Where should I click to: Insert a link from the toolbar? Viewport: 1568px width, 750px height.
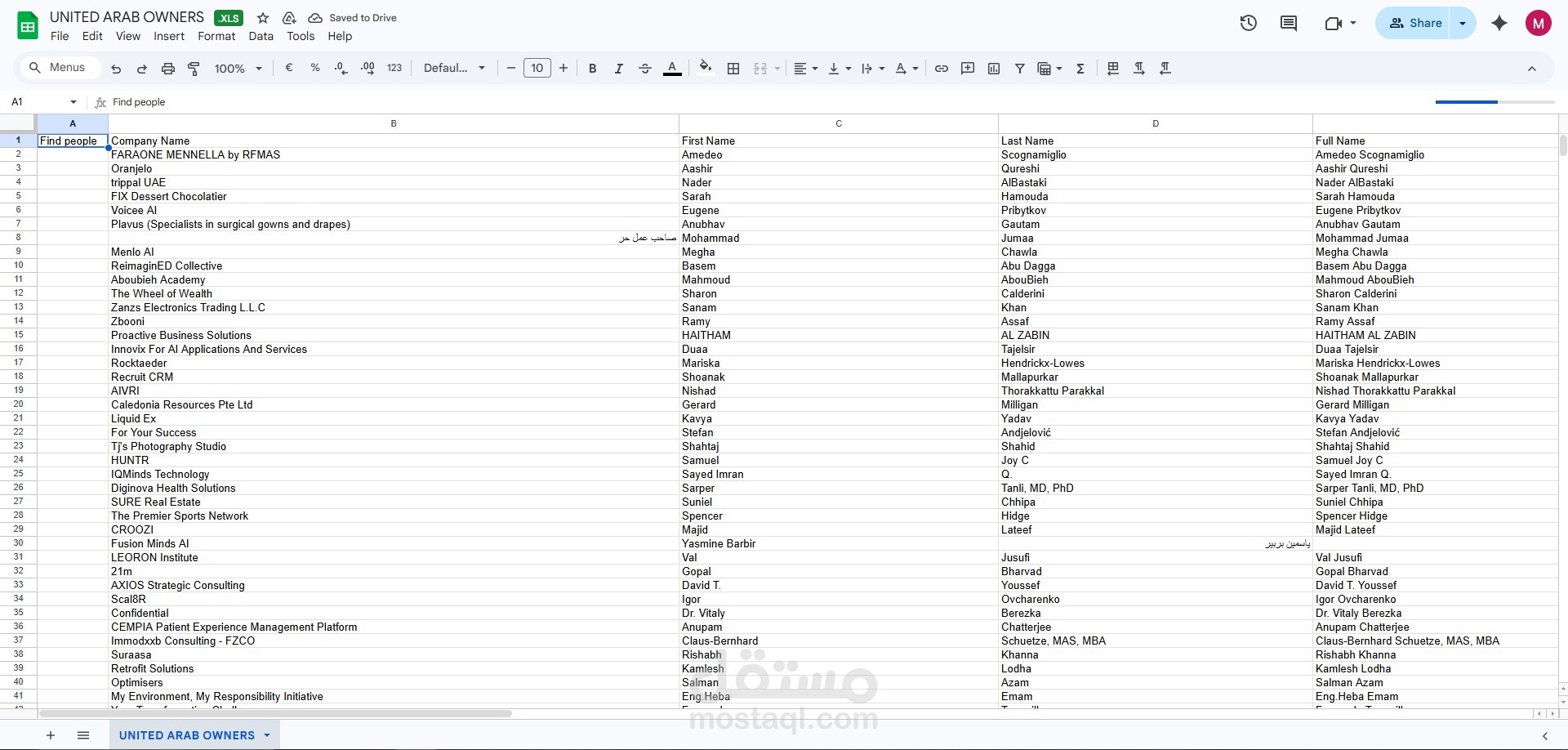pos(942,69)
